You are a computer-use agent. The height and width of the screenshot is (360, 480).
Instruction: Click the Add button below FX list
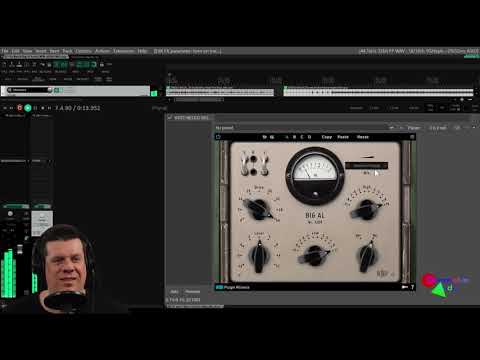point(174,292)
